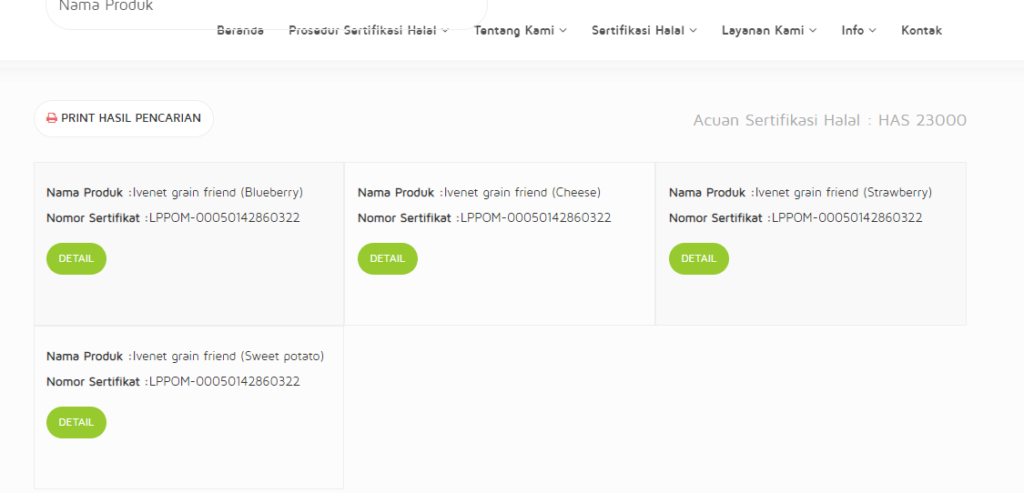Open Kontak page from navigation

coord(921,30)
